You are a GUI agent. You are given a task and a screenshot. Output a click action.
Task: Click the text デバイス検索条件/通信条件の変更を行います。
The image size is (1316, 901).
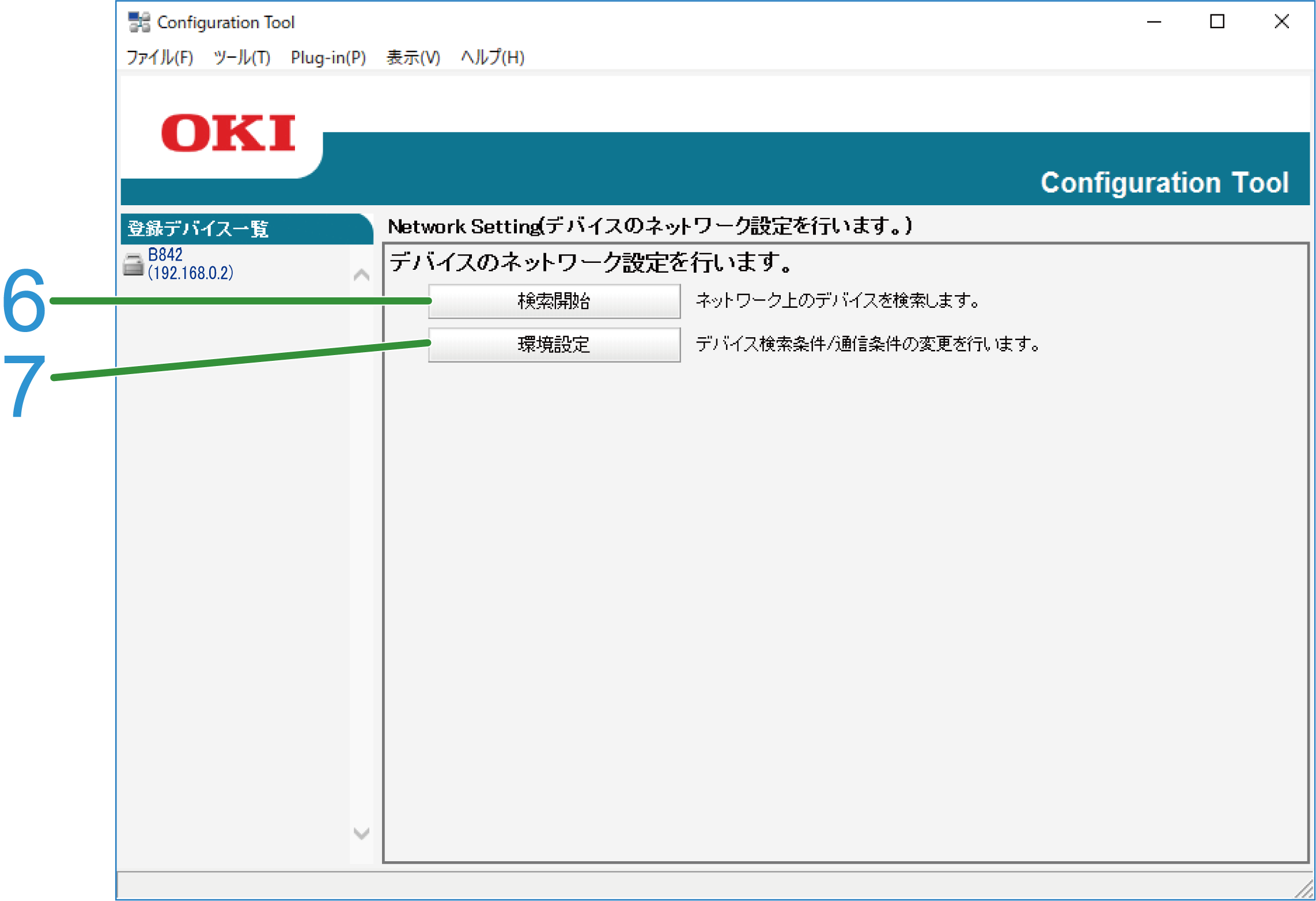(868, 344)
